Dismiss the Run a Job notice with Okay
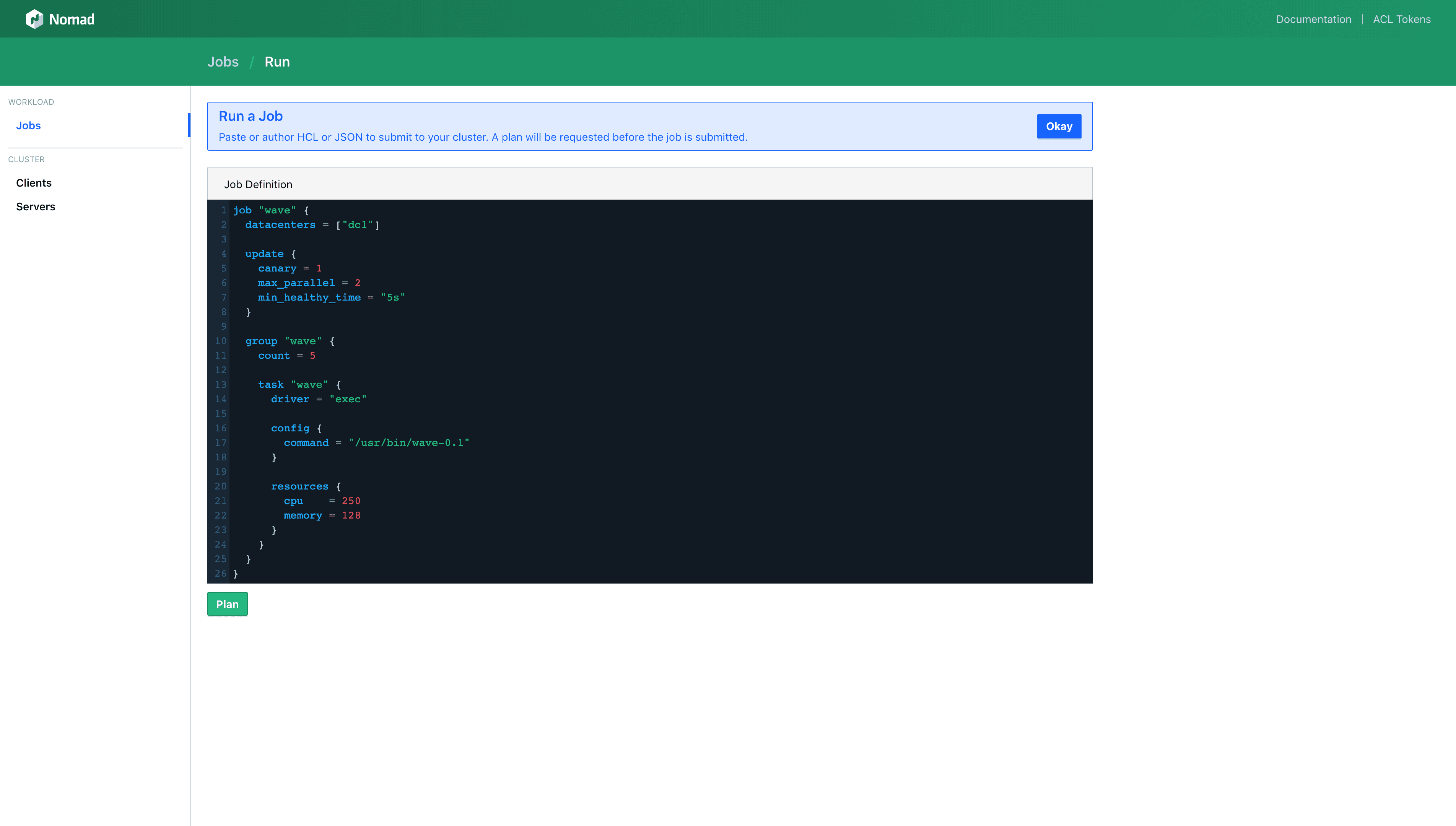Image resolution: width=1456 pixels, height=826 pixels. point(1058,126)
